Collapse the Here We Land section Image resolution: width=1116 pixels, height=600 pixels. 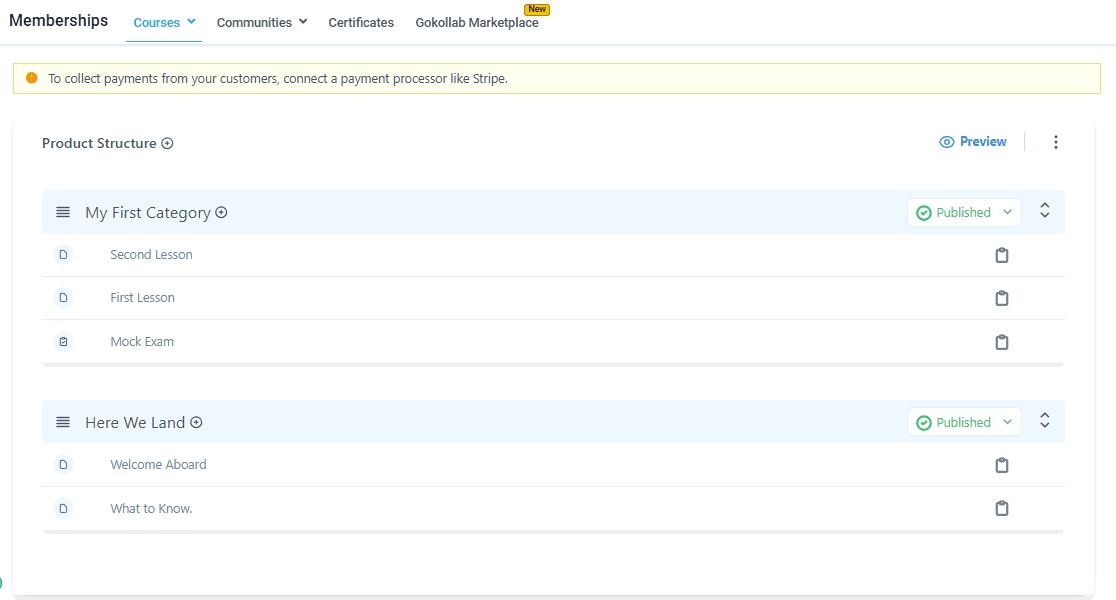[1044, 421]
